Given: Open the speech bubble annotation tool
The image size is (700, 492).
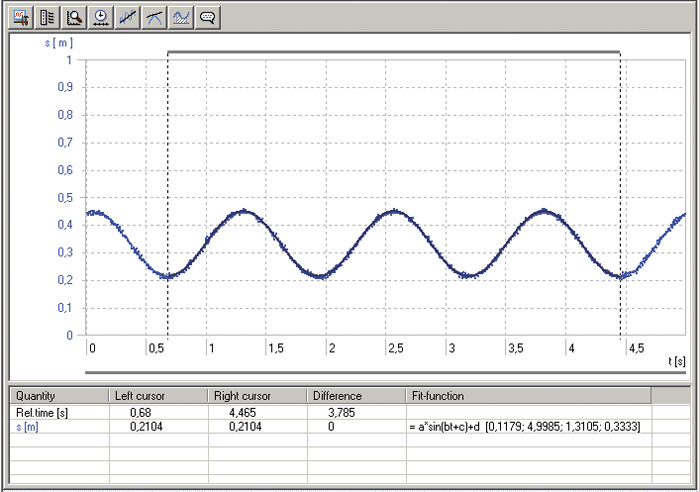Looking at the screenshot, I should pos(208,17).
